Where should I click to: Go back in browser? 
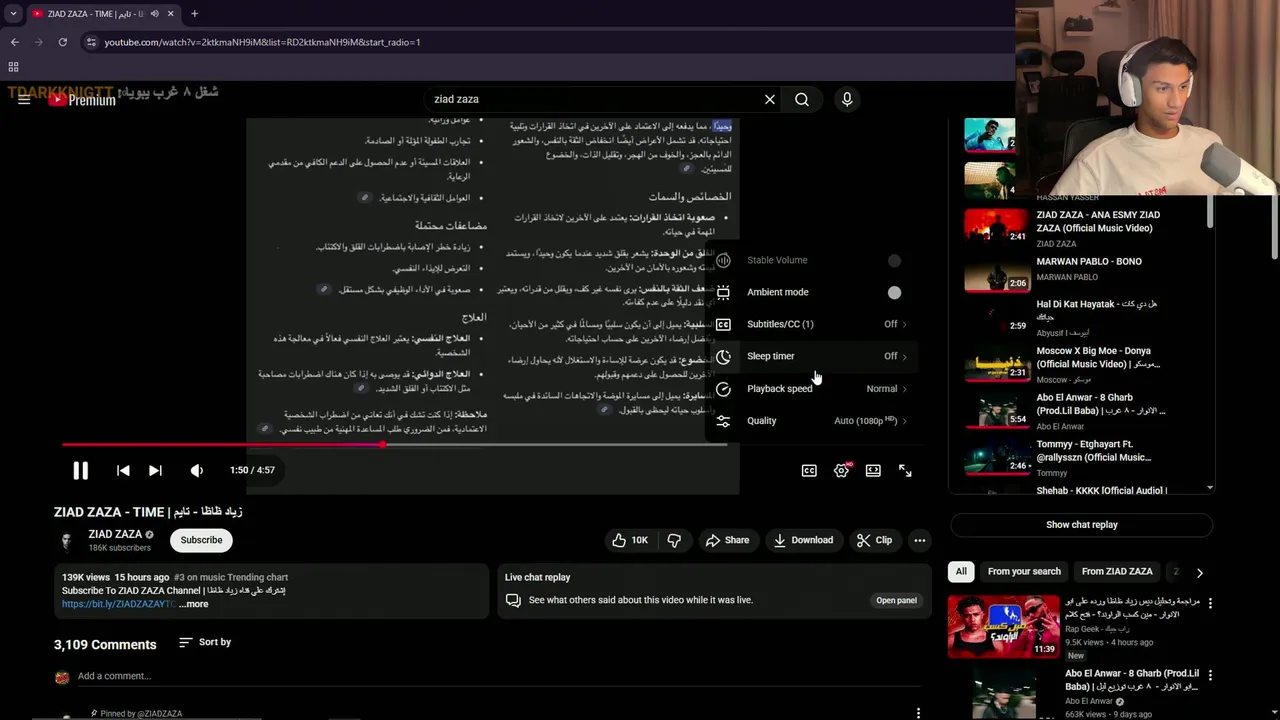(14, 42)
